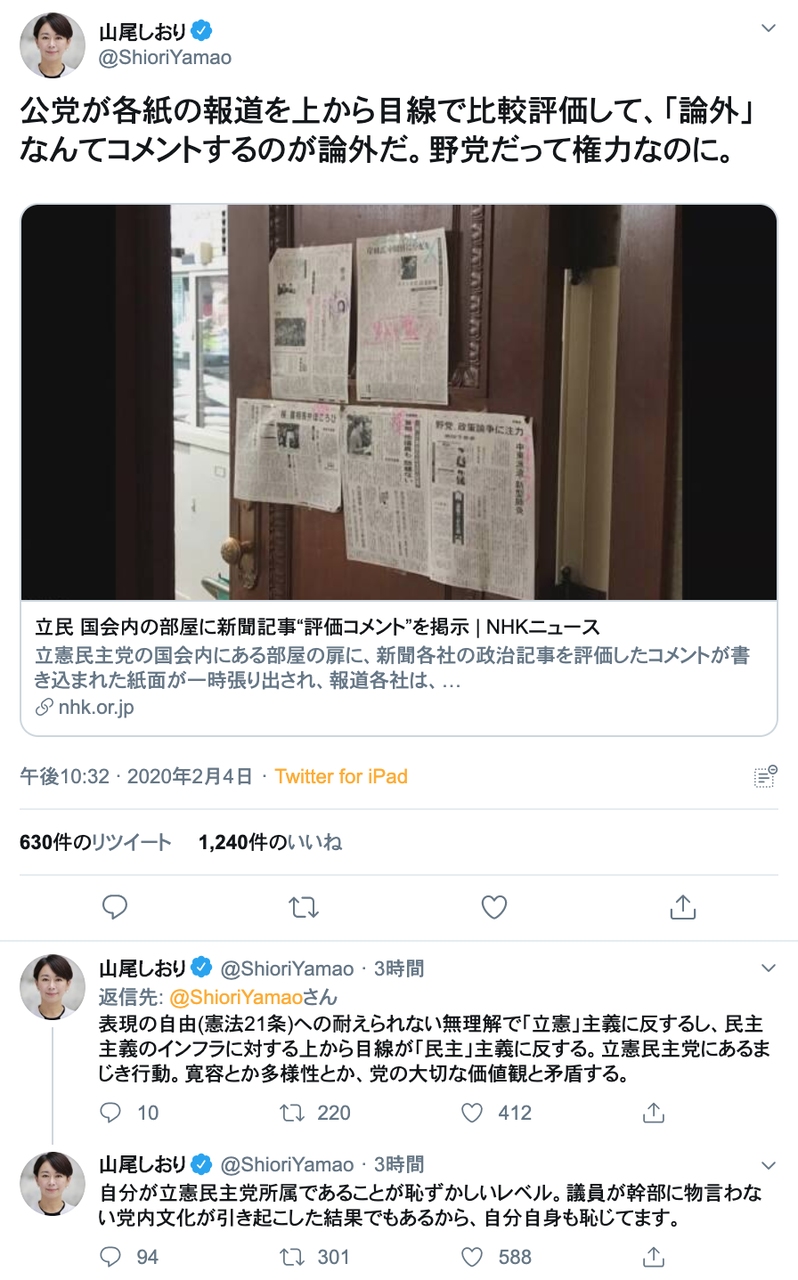Share the main tweet
This screenshot has width=798, height=1280.
coord(682,907)
